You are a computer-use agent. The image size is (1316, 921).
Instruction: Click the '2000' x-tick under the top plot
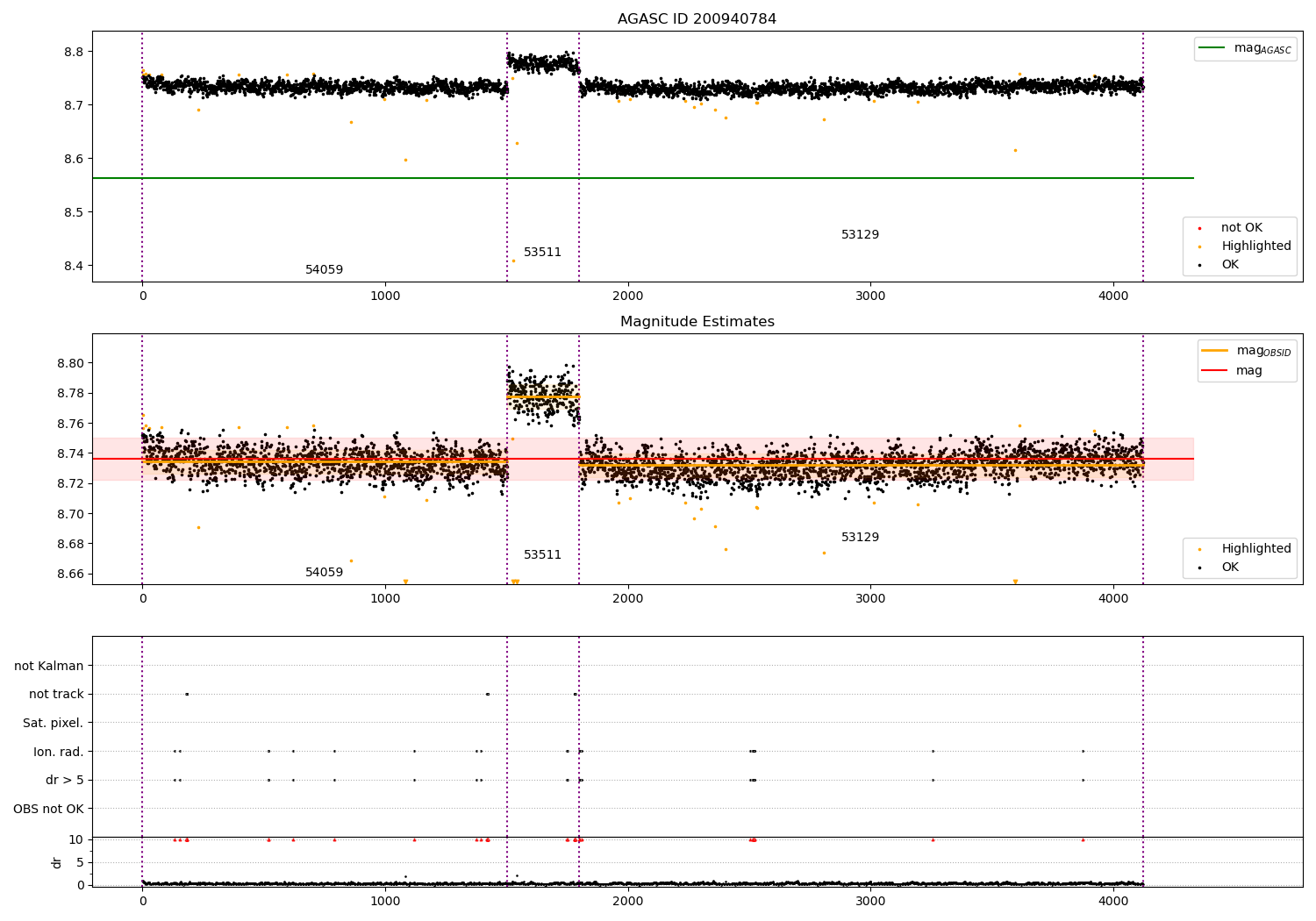pos(627,296)
